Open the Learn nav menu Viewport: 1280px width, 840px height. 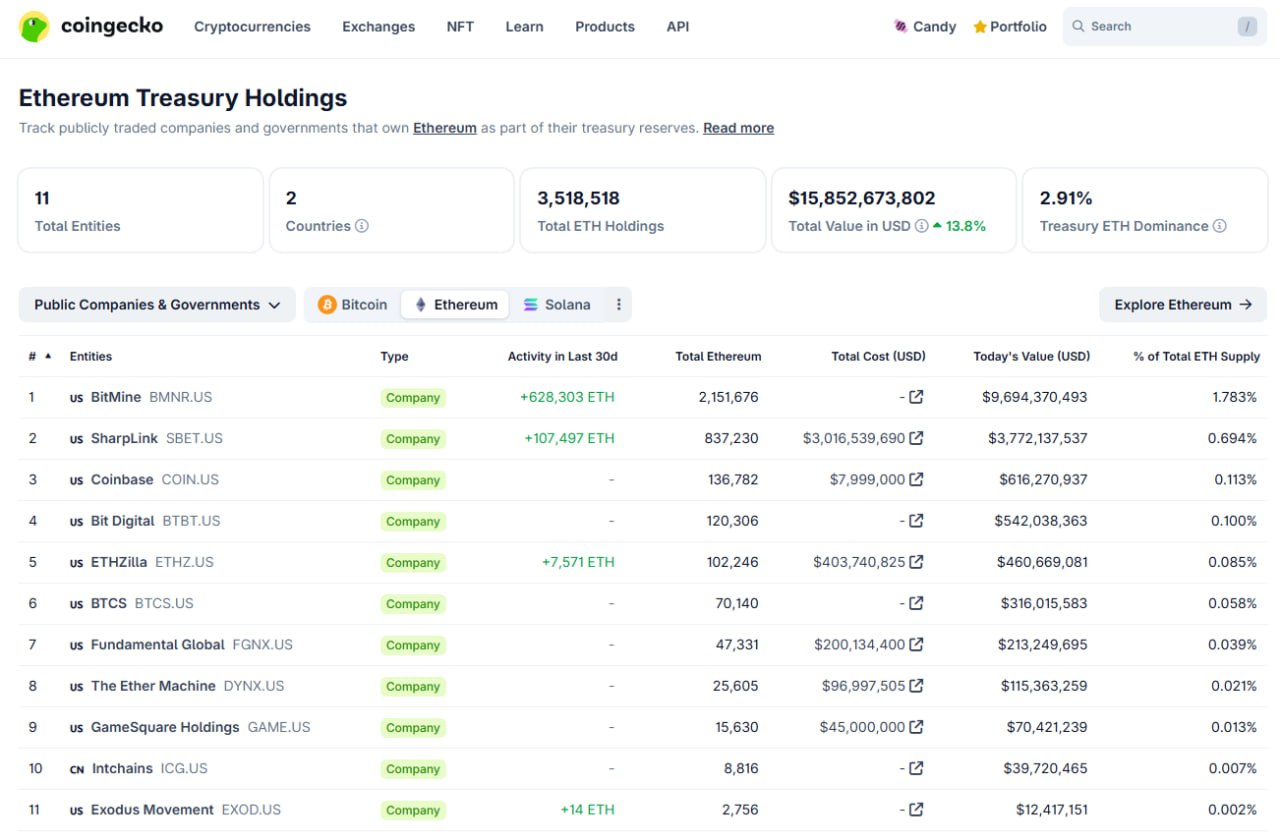pyautogui.click(x=524, y=27)
